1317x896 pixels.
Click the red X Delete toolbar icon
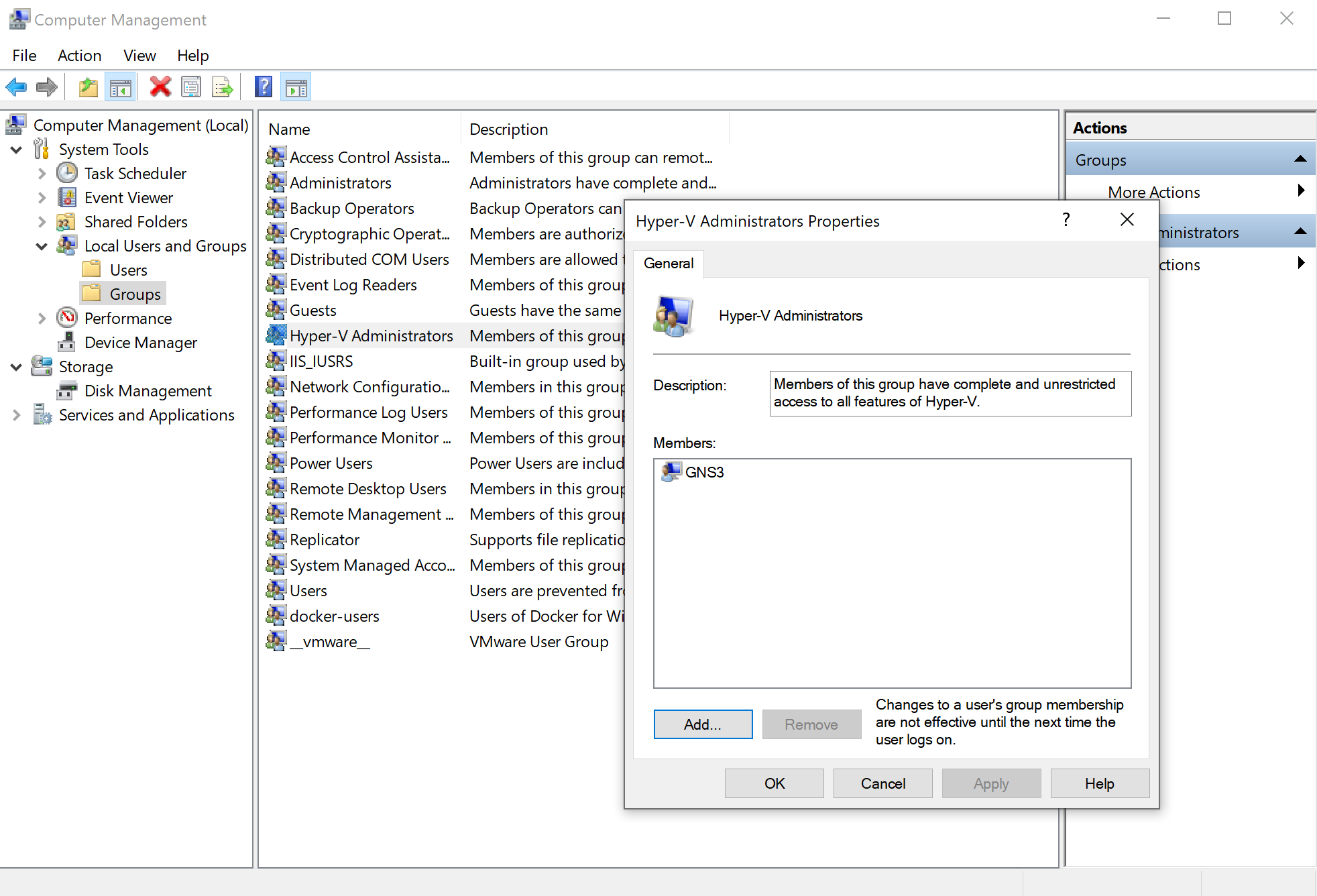[x=160, y=87]
